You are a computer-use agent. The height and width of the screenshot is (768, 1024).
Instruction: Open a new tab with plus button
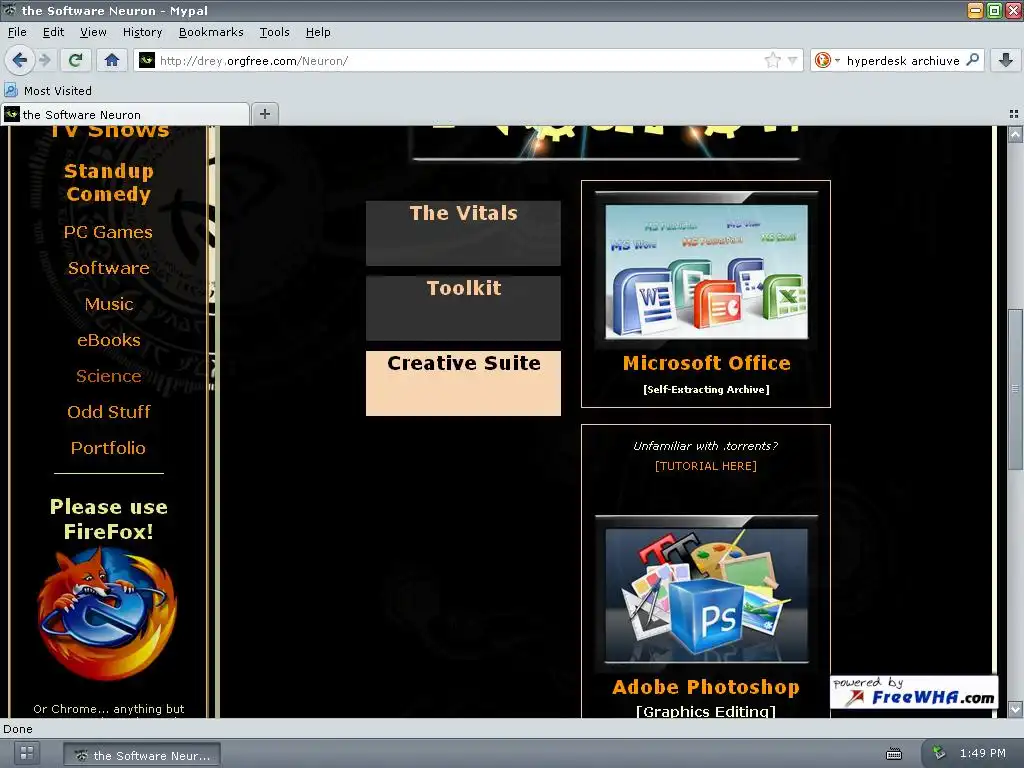tap(264, 114)
